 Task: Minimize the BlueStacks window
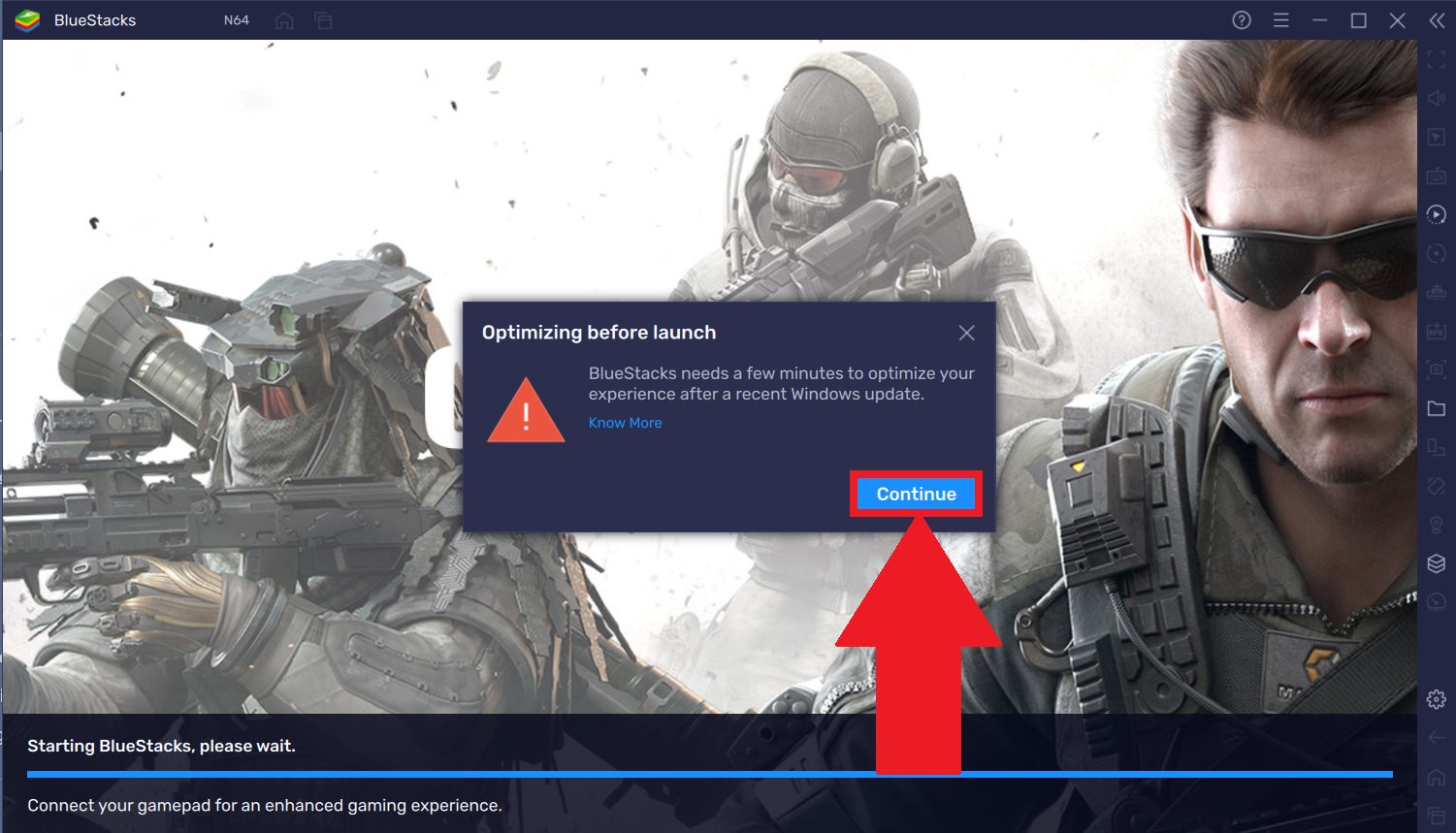pyautogui.click(x=1319, y=20)
